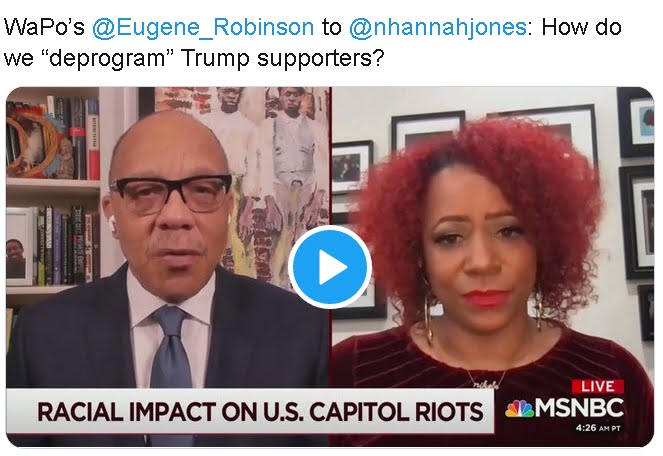This screenshot has width=663, height=456.
Task: Click the man's white earbud
Action: pos(112,223)
